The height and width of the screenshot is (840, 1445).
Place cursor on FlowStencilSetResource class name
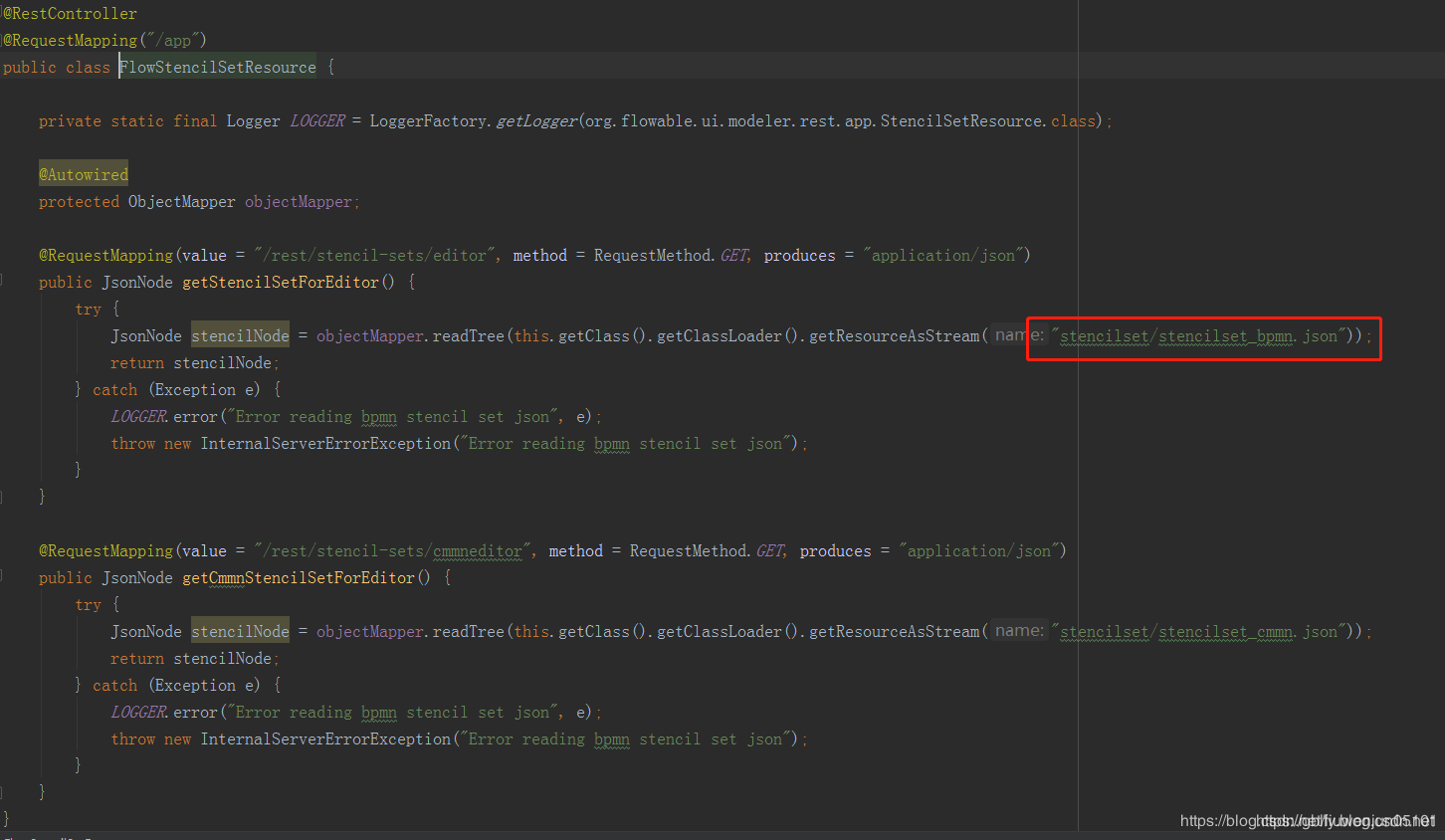coord(218,67)
